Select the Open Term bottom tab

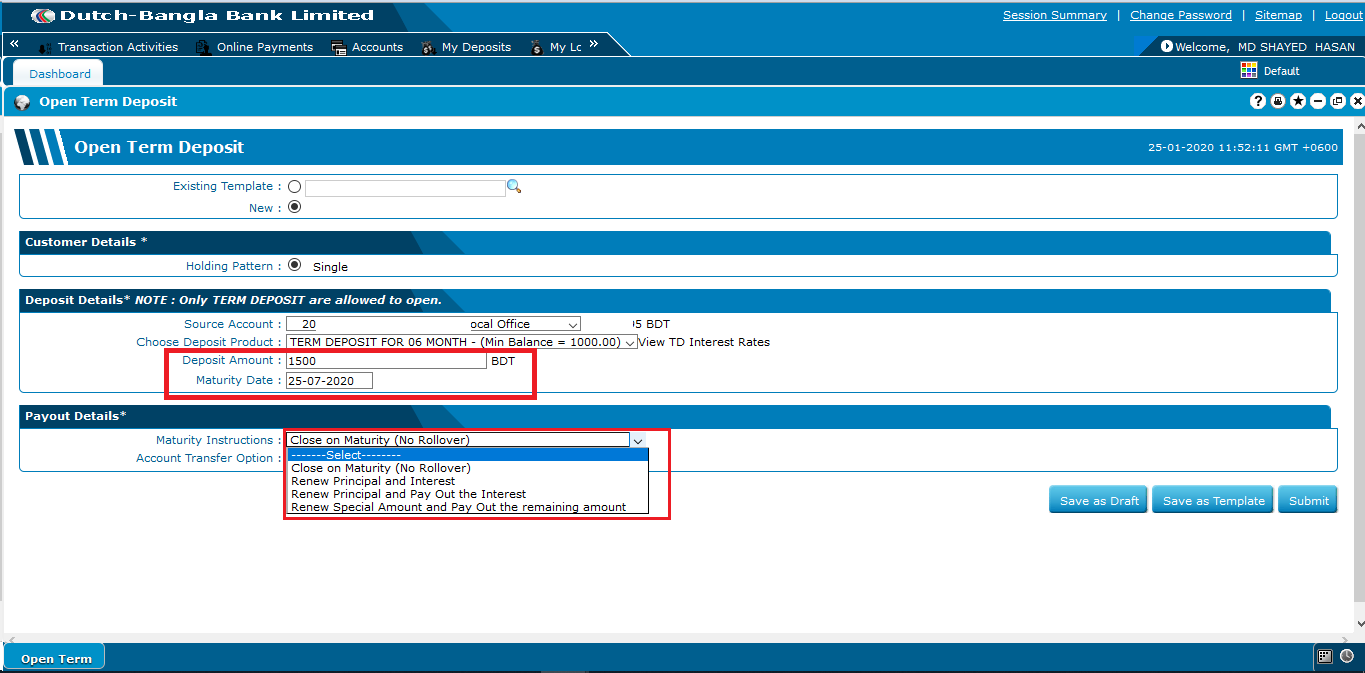tap(55, 658)
